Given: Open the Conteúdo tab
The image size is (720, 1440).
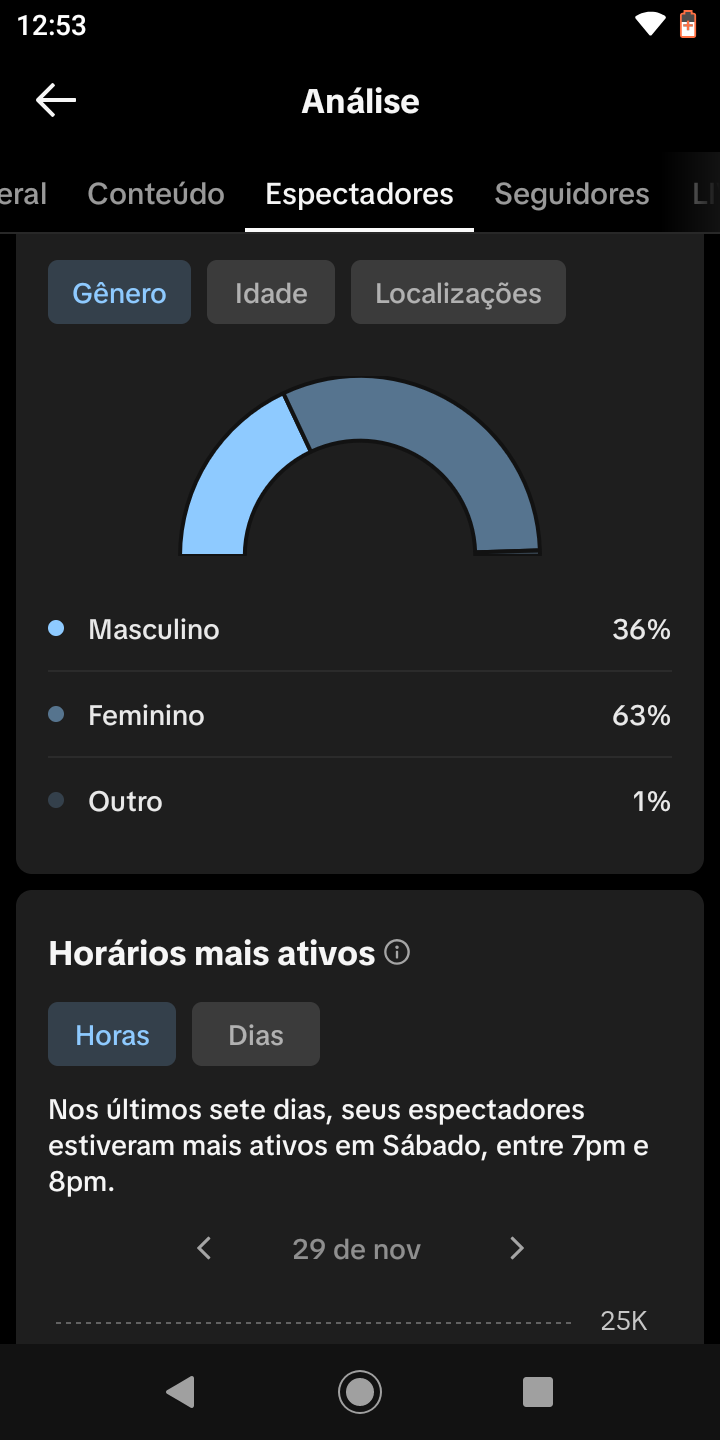Looking at the screenshot, I should (x=156, y=194).
